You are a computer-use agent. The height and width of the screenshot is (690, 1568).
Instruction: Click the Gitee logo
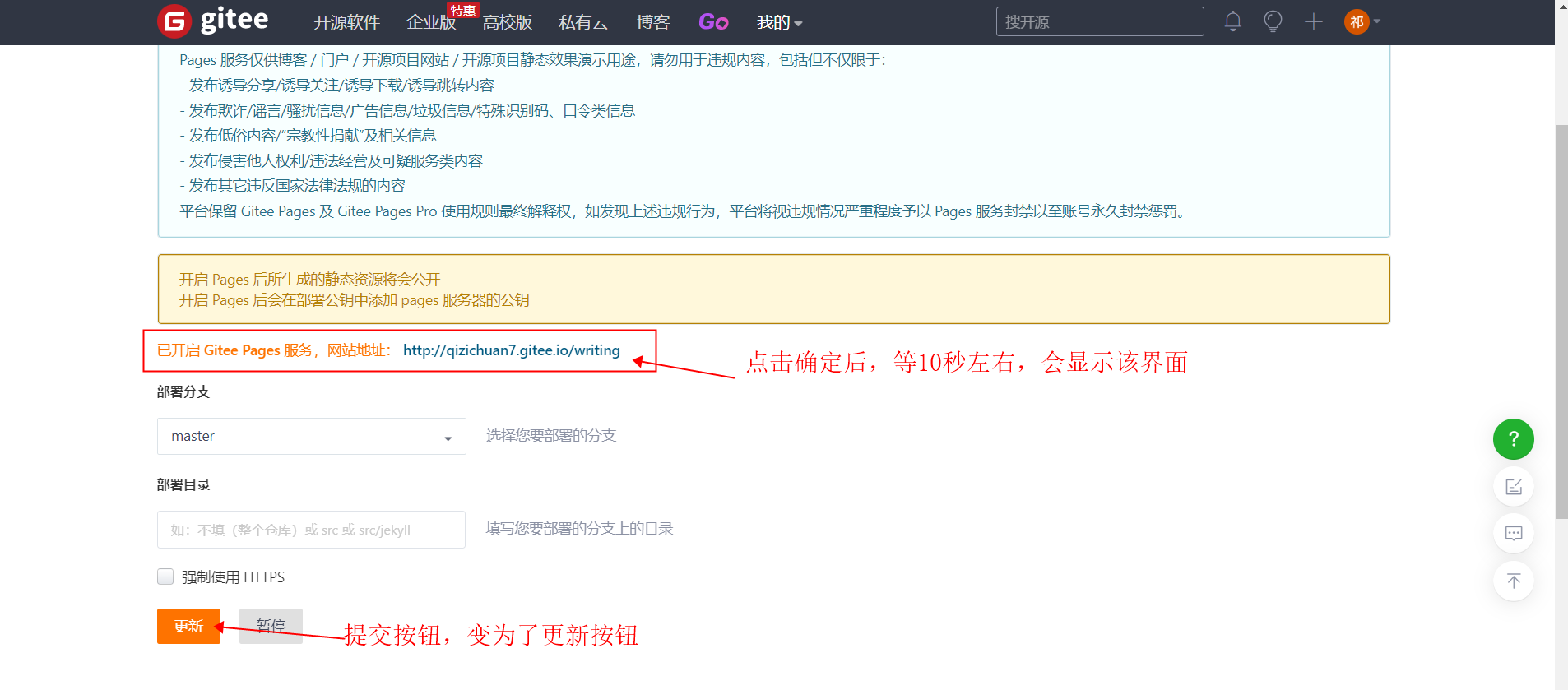point(212,21)
